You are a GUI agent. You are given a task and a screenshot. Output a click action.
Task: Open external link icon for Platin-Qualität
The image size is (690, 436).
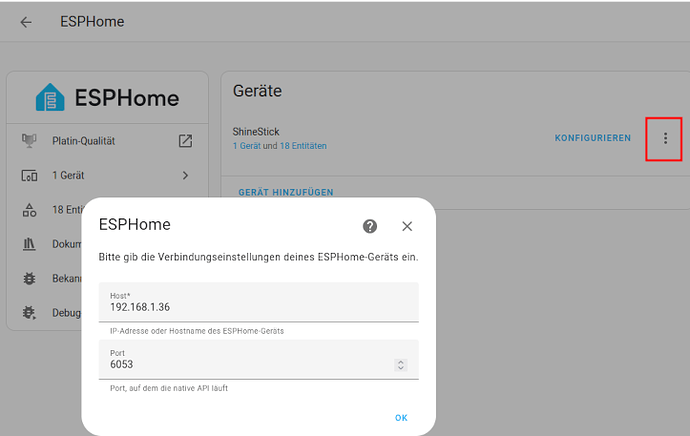point(185,141)
